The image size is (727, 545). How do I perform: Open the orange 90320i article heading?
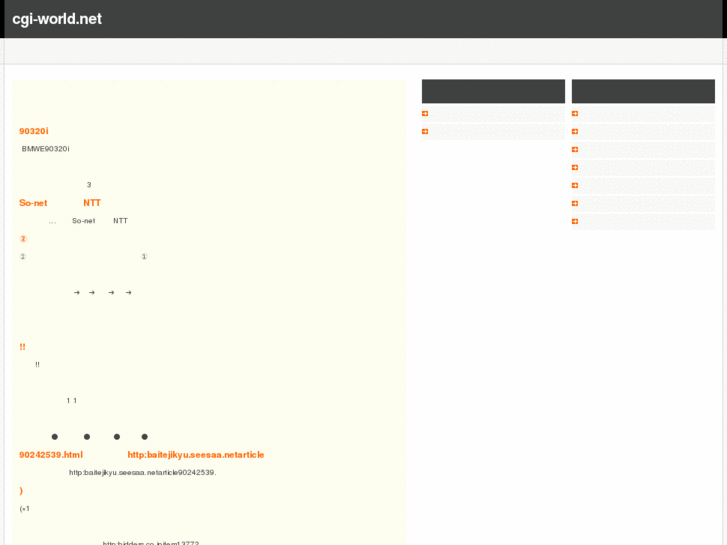34,131
